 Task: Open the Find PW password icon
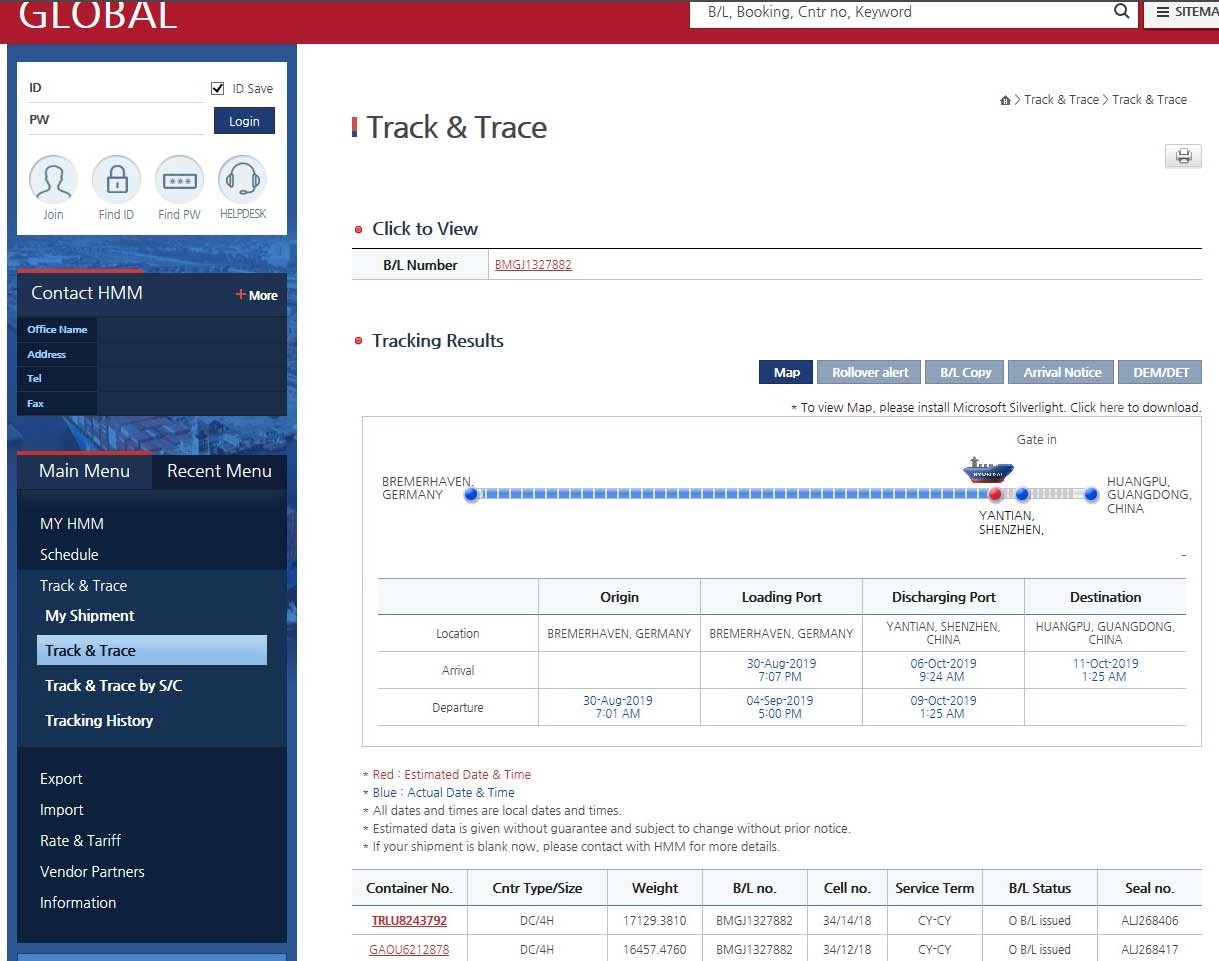coord(179,180)
